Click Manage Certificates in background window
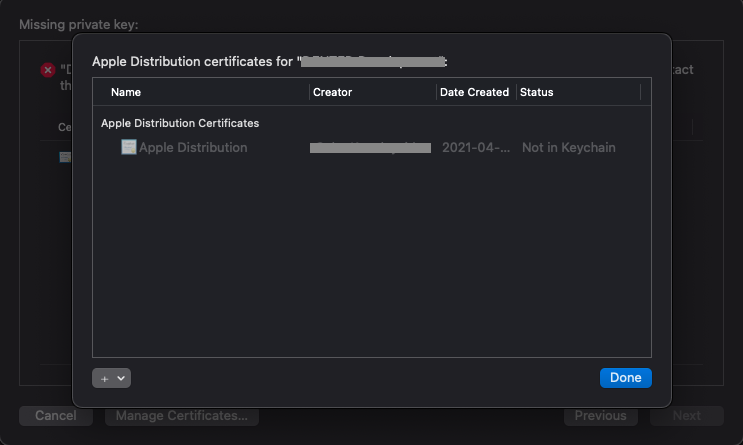 (x=182, y=416)
